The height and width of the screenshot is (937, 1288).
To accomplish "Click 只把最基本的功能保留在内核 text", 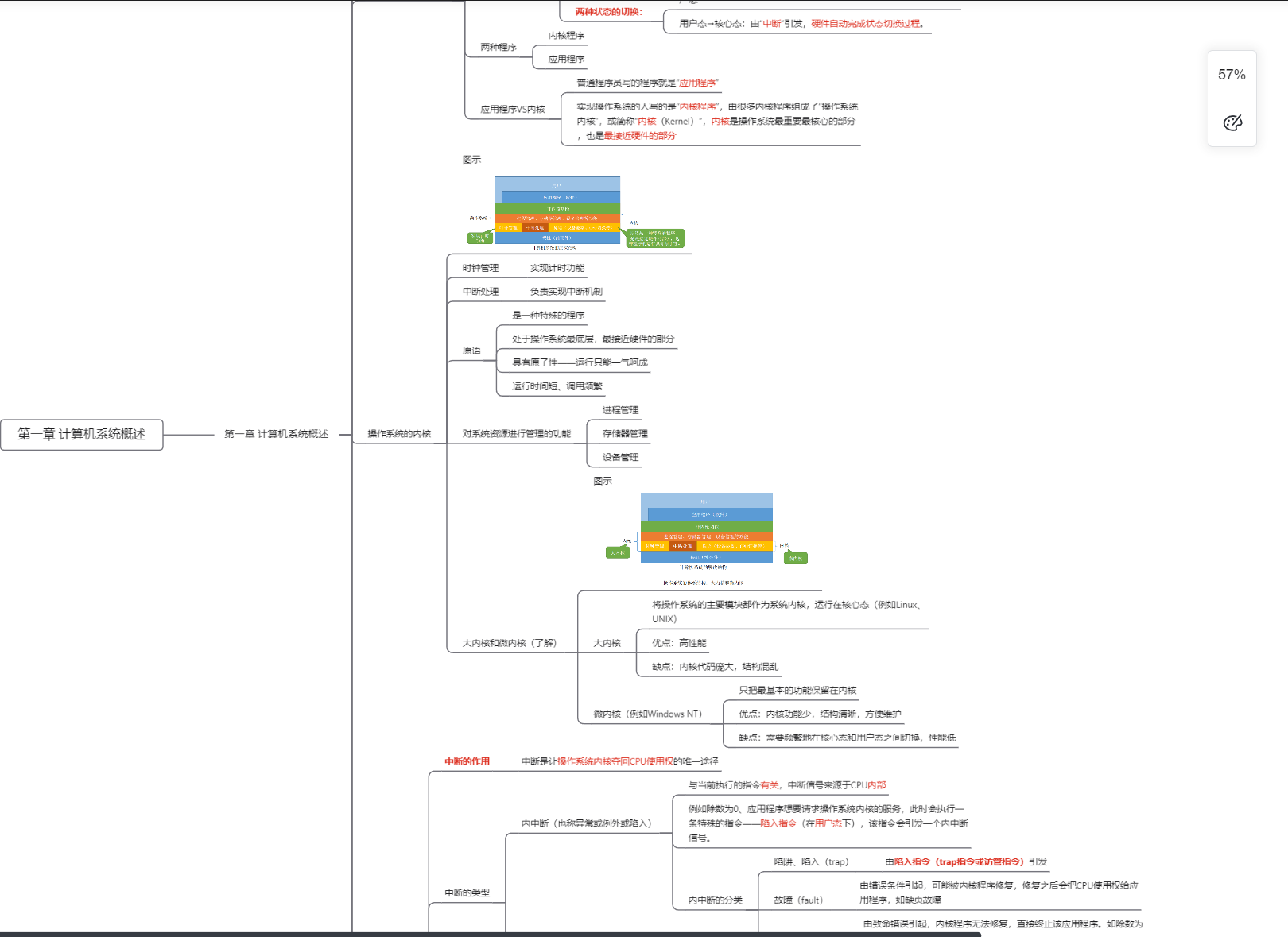I will pyautogui.click(x=797, y=691).
